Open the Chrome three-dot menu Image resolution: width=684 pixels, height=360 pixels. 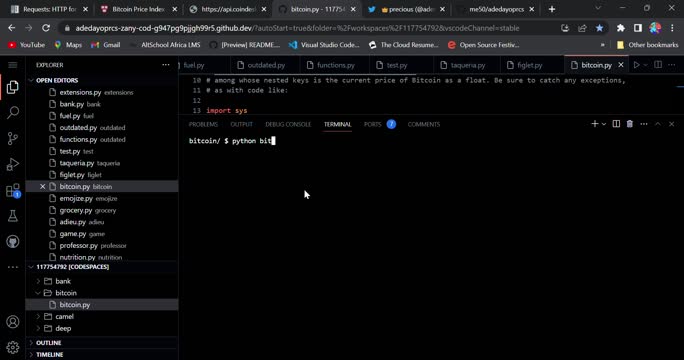pos(672,28)
